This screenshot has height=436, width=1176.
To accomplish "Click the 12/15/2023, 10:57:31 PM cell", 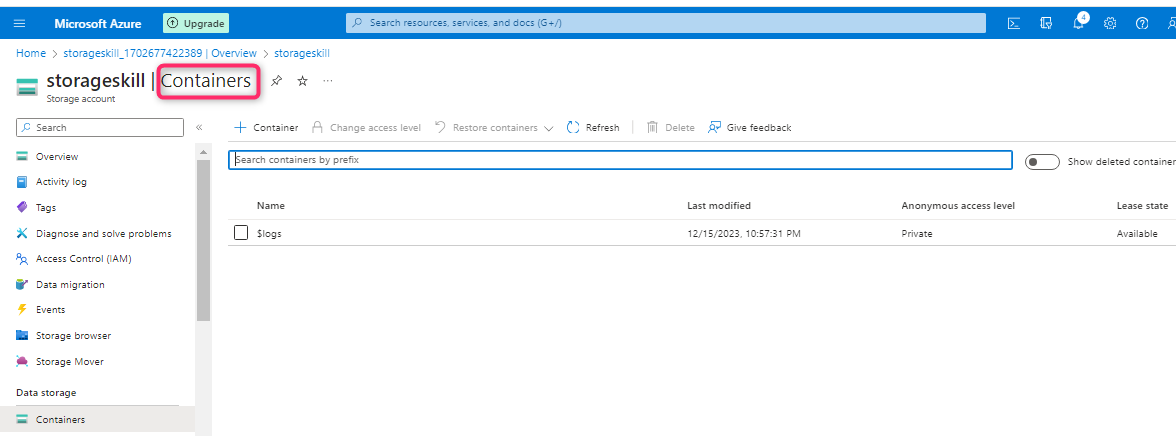I will [x=744, y=233].
